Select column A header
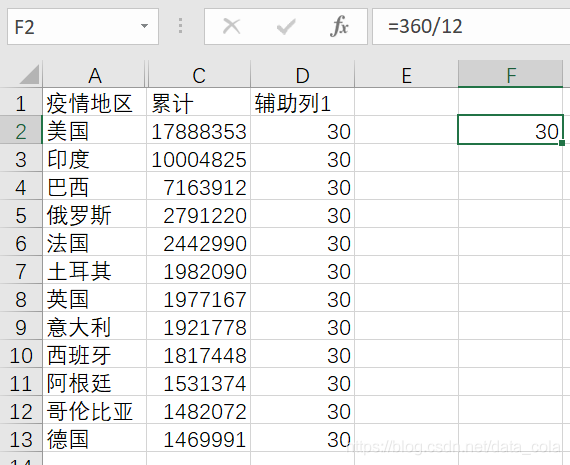570x465 pixels. (x=95, y=75)
